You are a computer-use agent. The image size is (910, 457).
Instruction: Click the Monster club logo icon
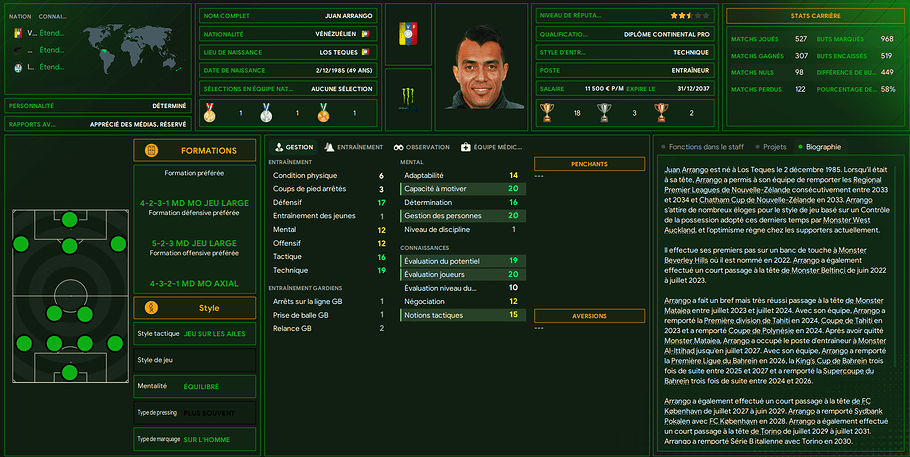408,99
